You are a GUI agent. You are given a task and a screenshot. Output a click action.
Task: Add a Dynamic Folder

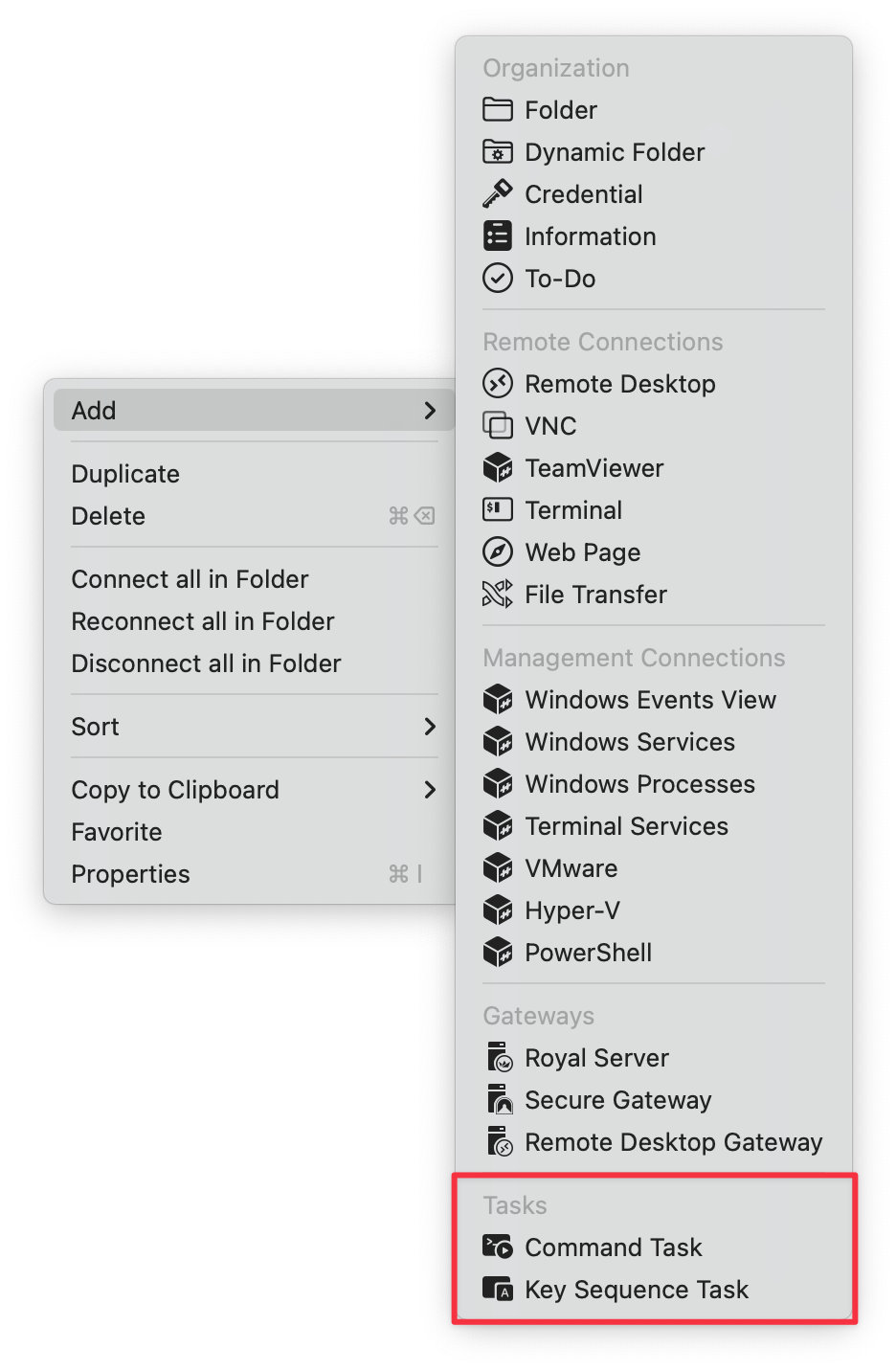pos(654,152)
